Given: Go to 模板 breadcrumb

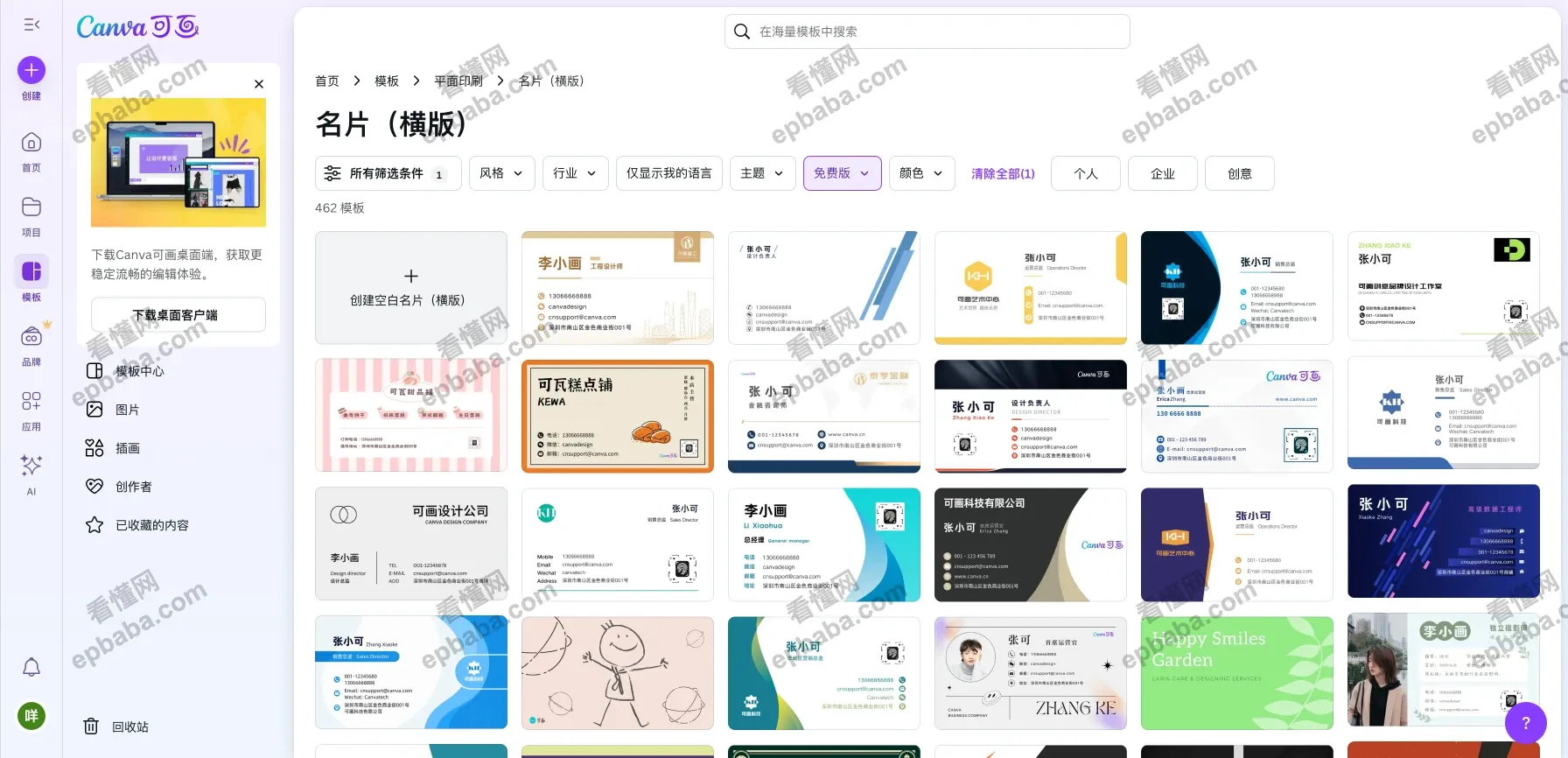Looking at the screenshot, I should (387, 81).
